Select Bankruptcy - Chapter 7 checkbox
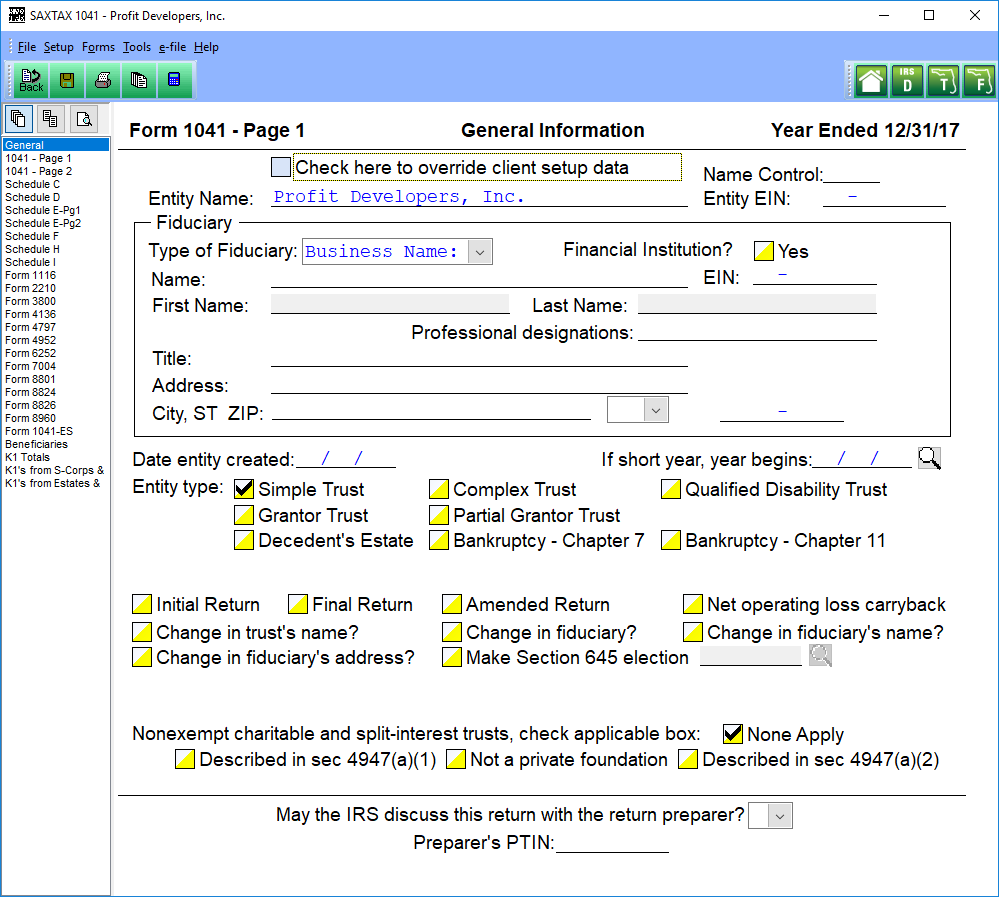 click(439, 540)
